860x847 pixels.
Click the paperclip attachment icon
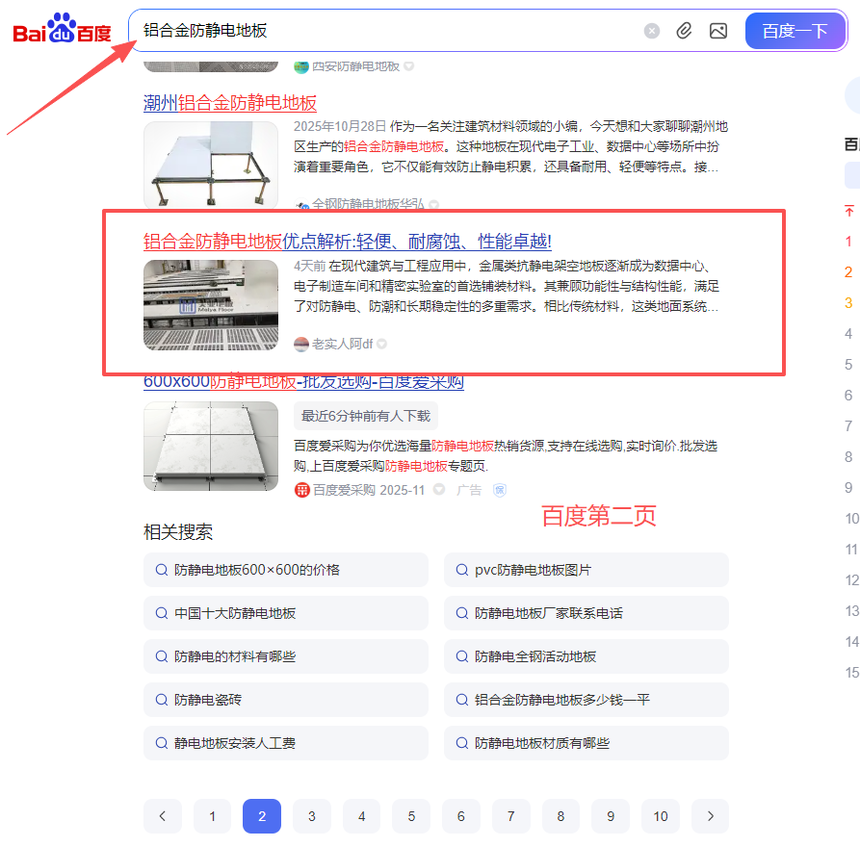click(x=684, y=31)
